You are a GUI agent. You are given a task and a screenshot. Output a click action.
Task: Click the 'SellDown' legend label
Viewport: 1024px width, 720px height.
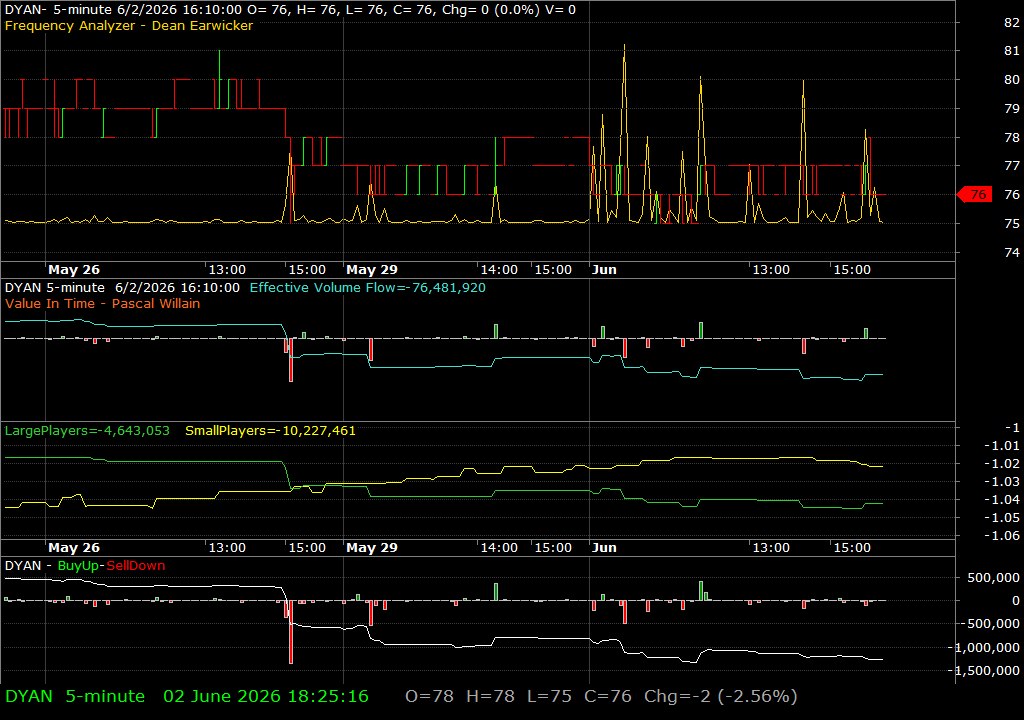point(136,565)
